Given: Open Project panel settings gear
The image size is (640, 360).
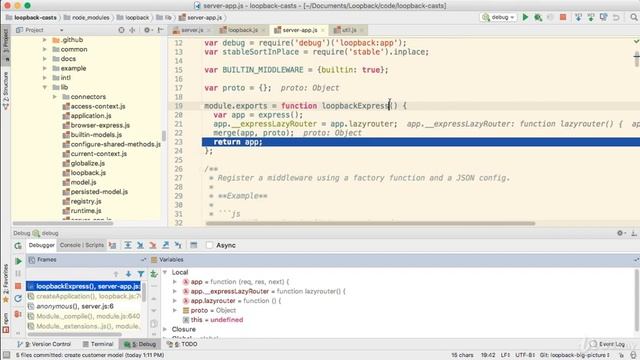Looking at the screenshot, I should click(x=147, y=30).
